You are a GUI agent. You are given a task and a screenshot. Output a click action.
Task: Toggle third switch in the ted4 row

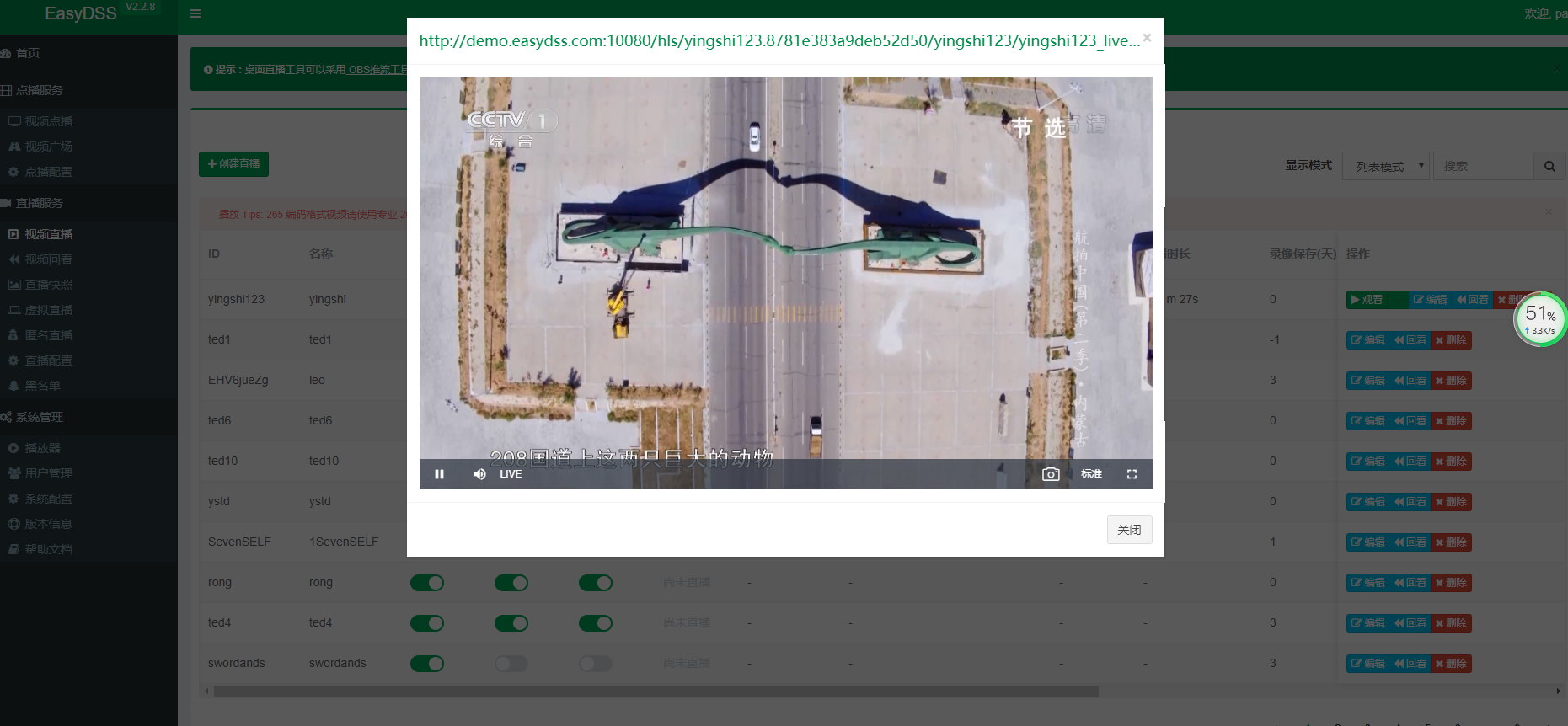coord(596,623)
